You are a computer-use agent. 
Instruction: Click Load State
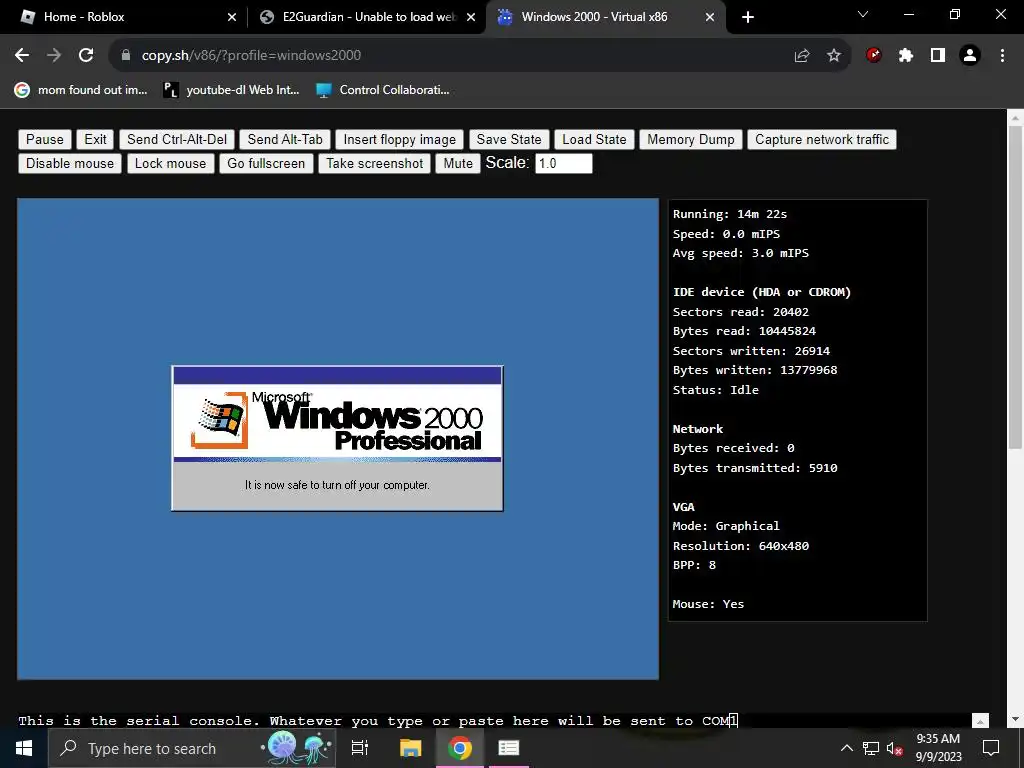coord(594,139)
